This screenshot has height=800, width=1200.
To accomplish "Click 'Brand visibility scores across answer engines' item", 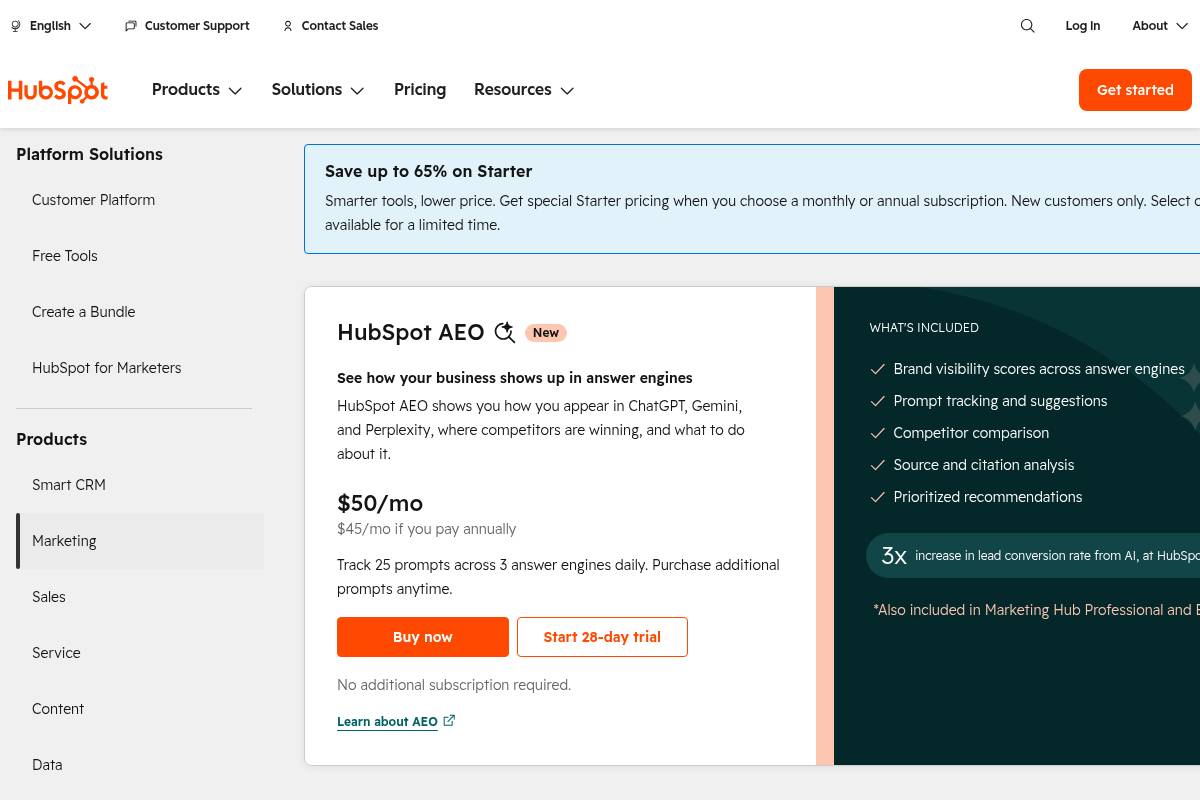I will pyautogui.click(x=1039, y=369).
